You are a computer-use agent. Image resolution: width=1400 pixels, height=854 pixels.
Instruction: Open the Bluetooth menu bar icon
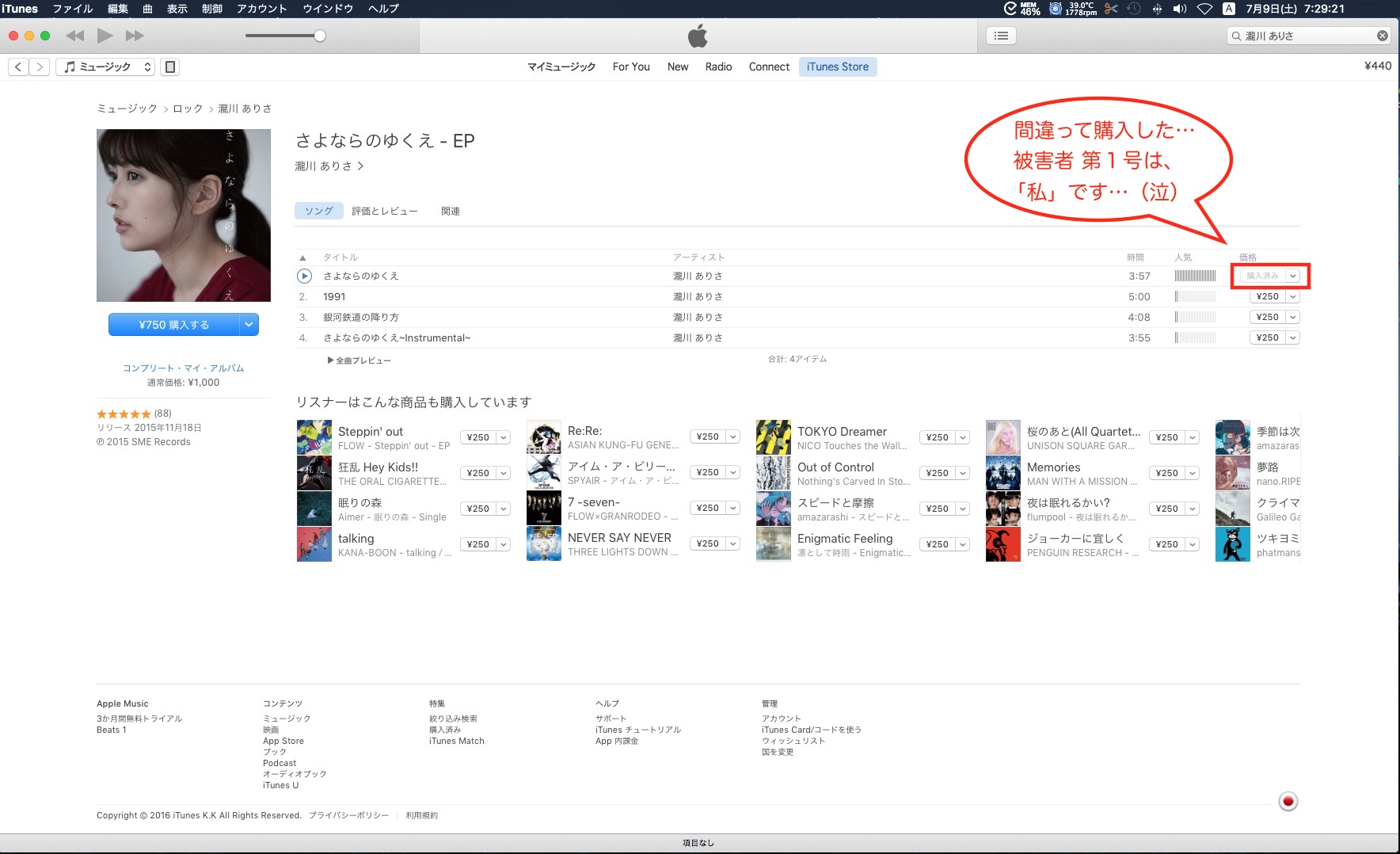[1157, 9]
